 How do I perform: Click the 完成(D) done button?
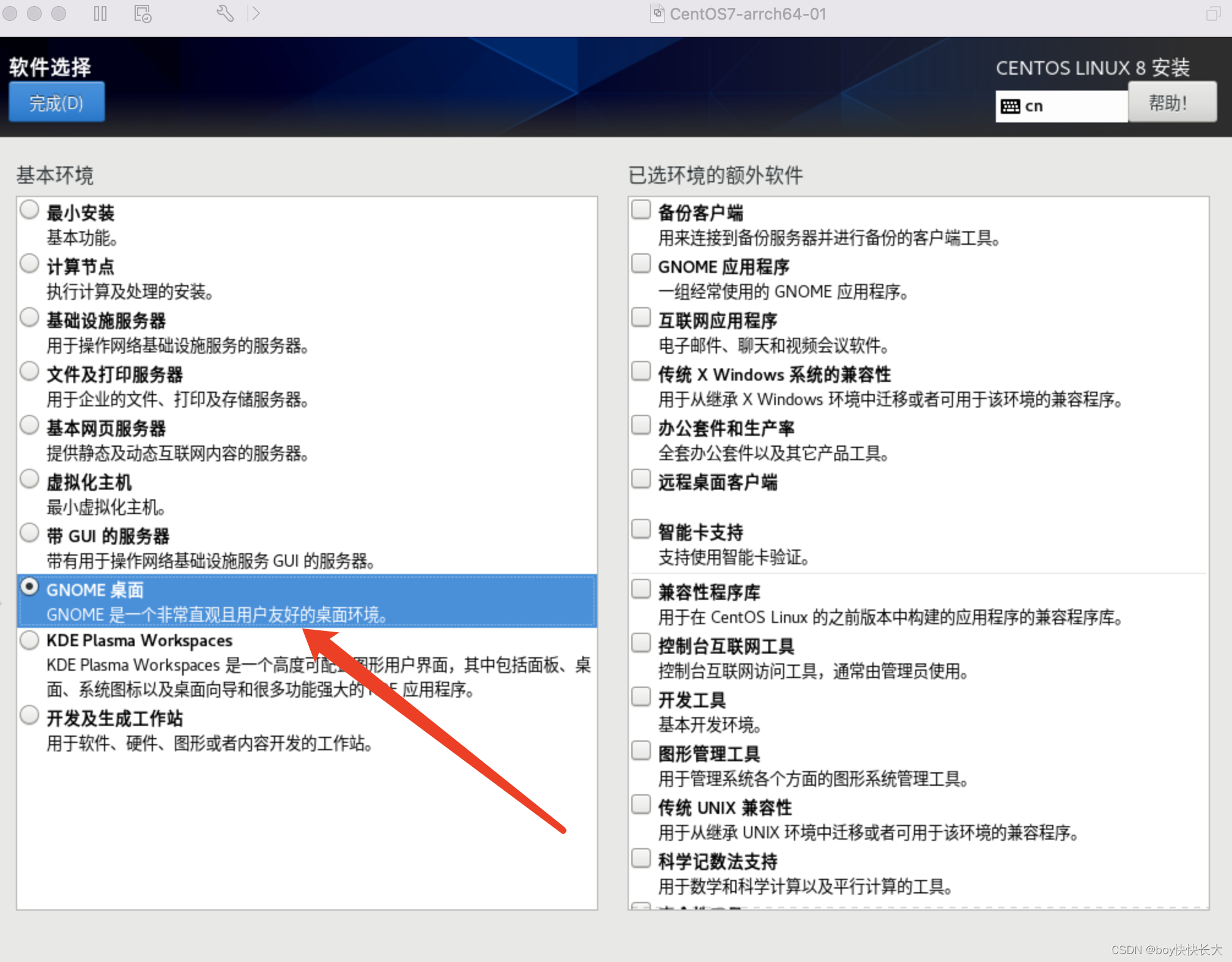click(x=57, y=102)
